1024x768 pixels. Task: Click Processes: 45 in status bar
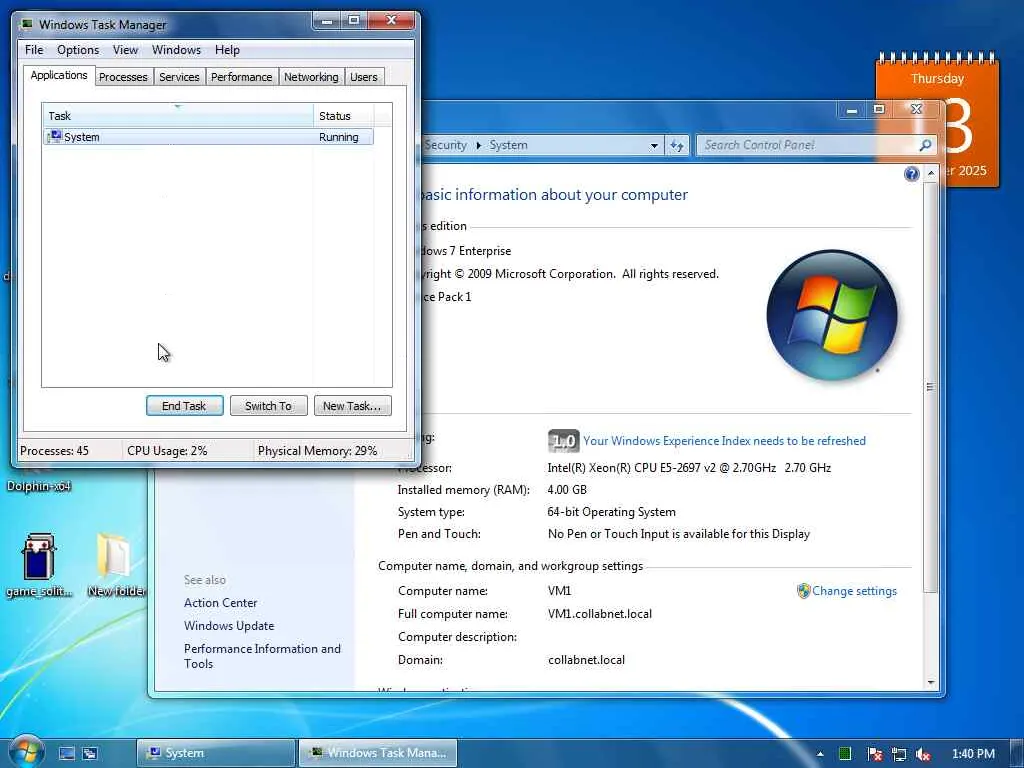click(54, 451)
